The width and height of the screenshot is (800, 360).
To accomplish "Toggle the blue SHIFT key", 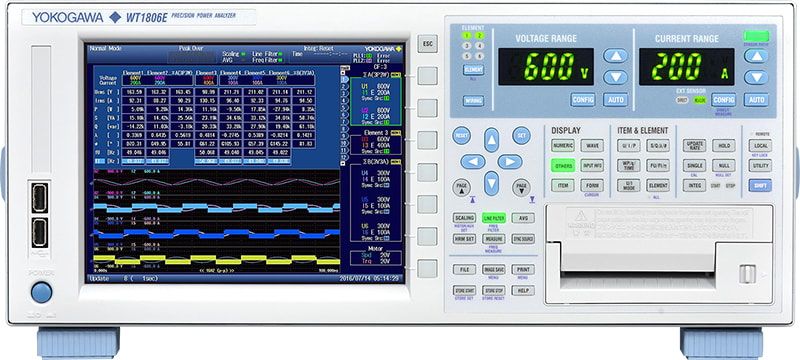I will [760, 186].
